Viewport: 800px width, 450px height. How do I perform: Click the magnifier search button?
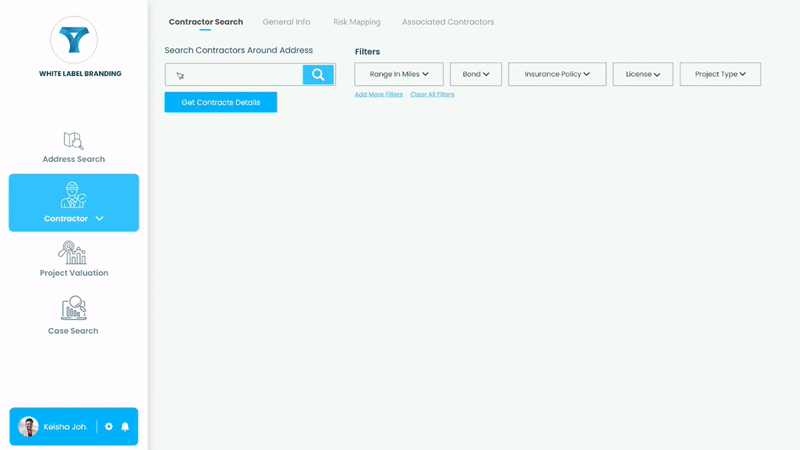pyautogui.click(x=318, y=74)
